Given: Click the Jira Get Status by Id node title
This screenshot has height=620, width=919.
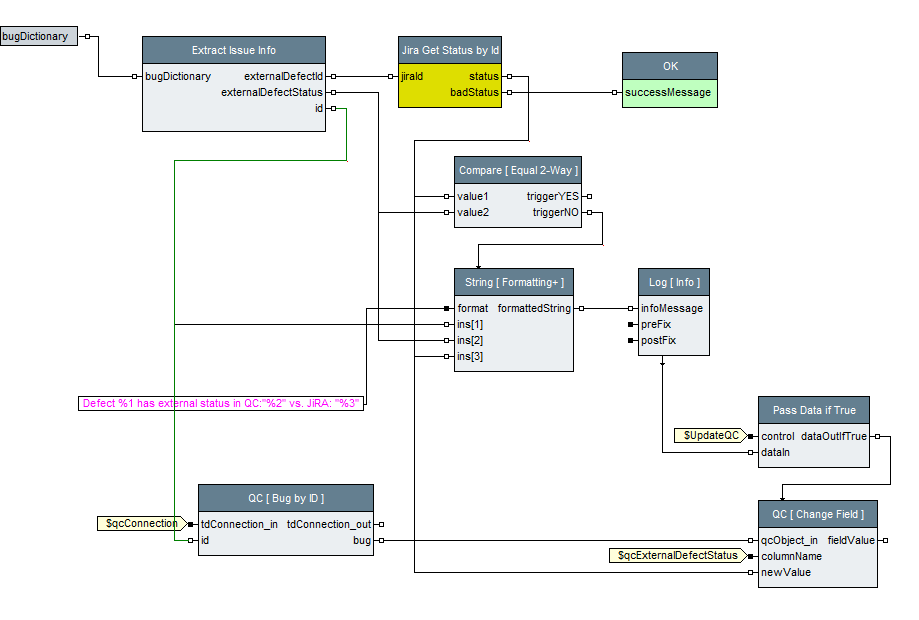Looking at the screenshot, I should click(x=449, y=50).
